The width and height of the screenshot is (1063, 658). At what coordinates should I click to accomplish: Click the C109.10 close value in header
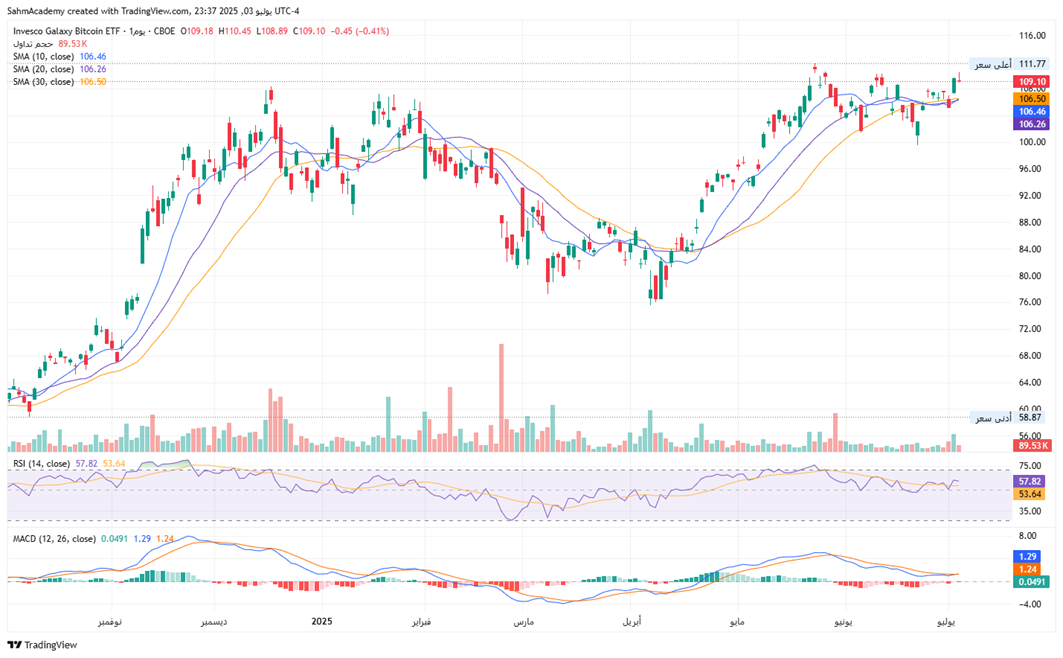pos(308,31)
